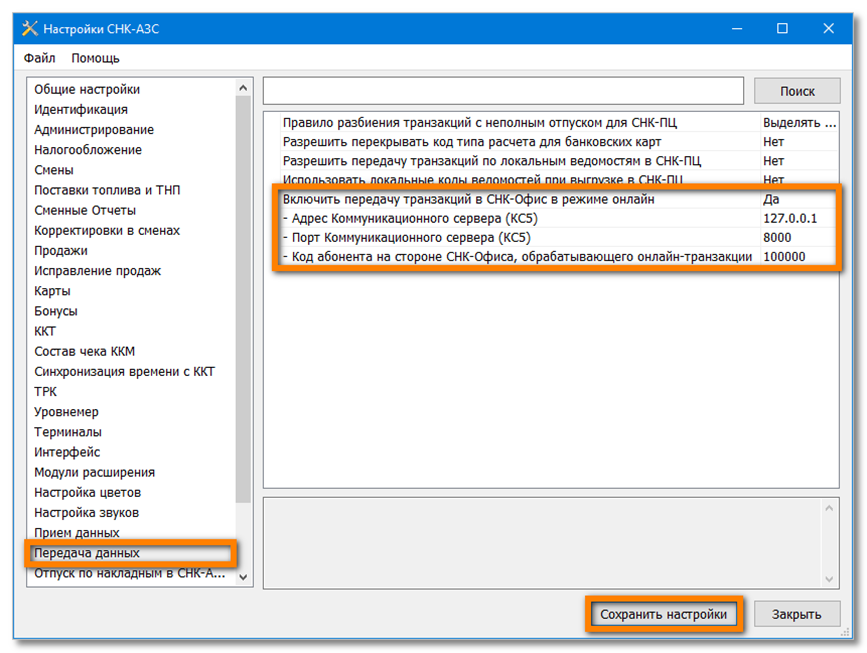
Task: Open the Выделять… value for transaction splitting rule
Action: 798,123
